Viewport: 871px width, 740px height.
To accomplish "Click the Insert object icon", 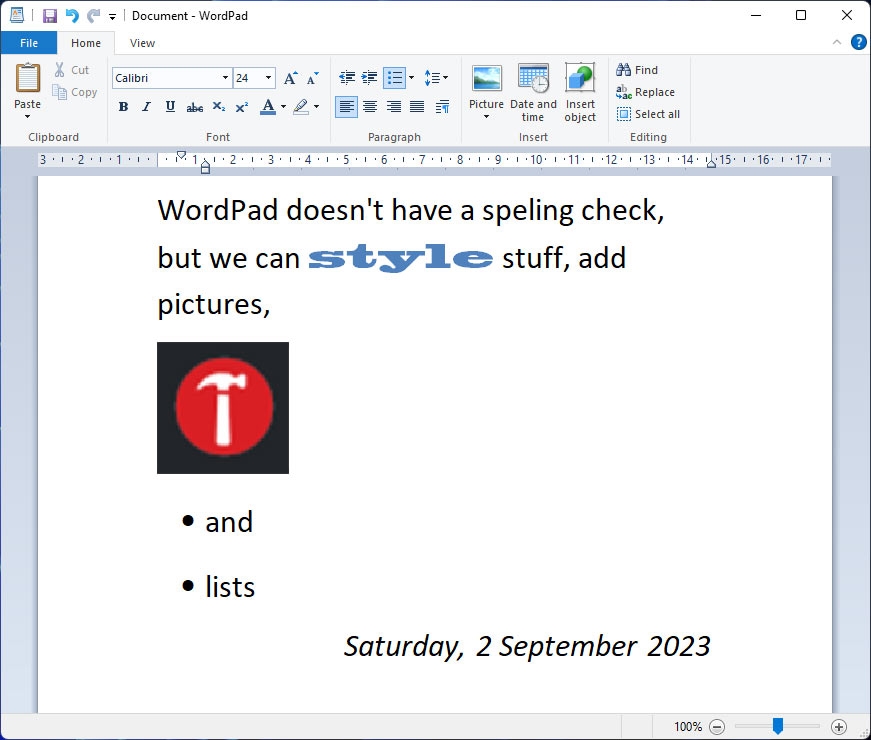I will pos(580,79).
